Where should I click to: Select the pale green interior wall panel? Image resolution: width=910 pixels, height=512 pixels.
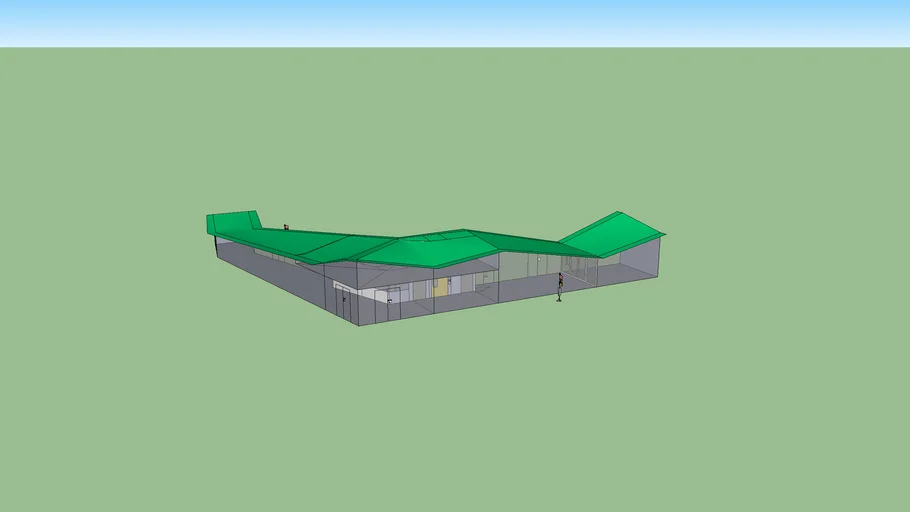click(520, 266)
